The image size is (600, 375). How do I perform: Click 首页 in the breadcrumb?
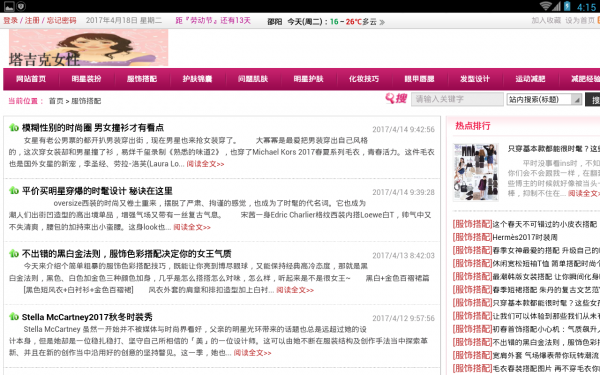pos(56,101)
